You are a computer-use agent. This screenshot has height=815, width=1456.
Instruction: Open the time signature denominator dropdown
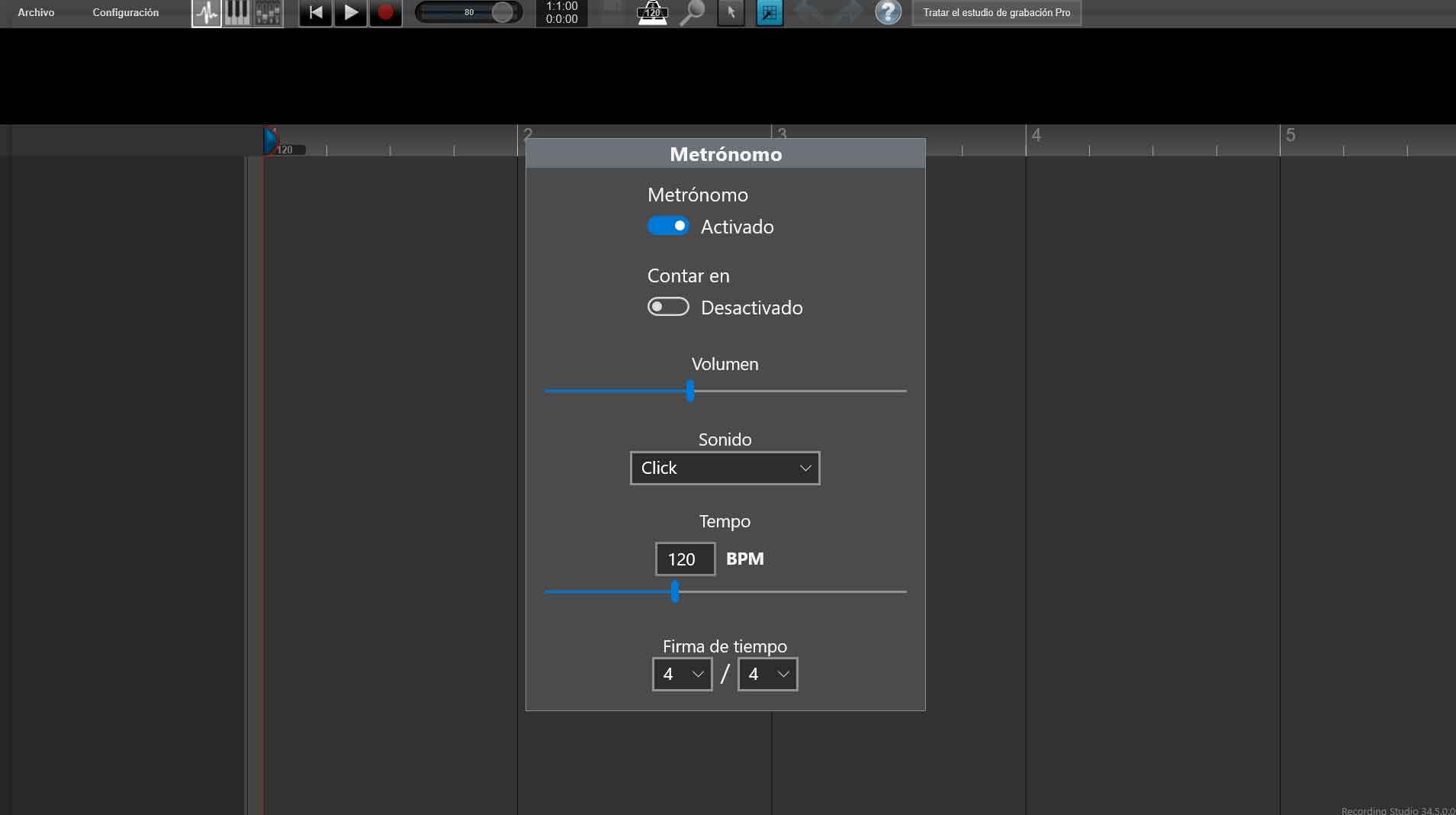coord(768,674)
